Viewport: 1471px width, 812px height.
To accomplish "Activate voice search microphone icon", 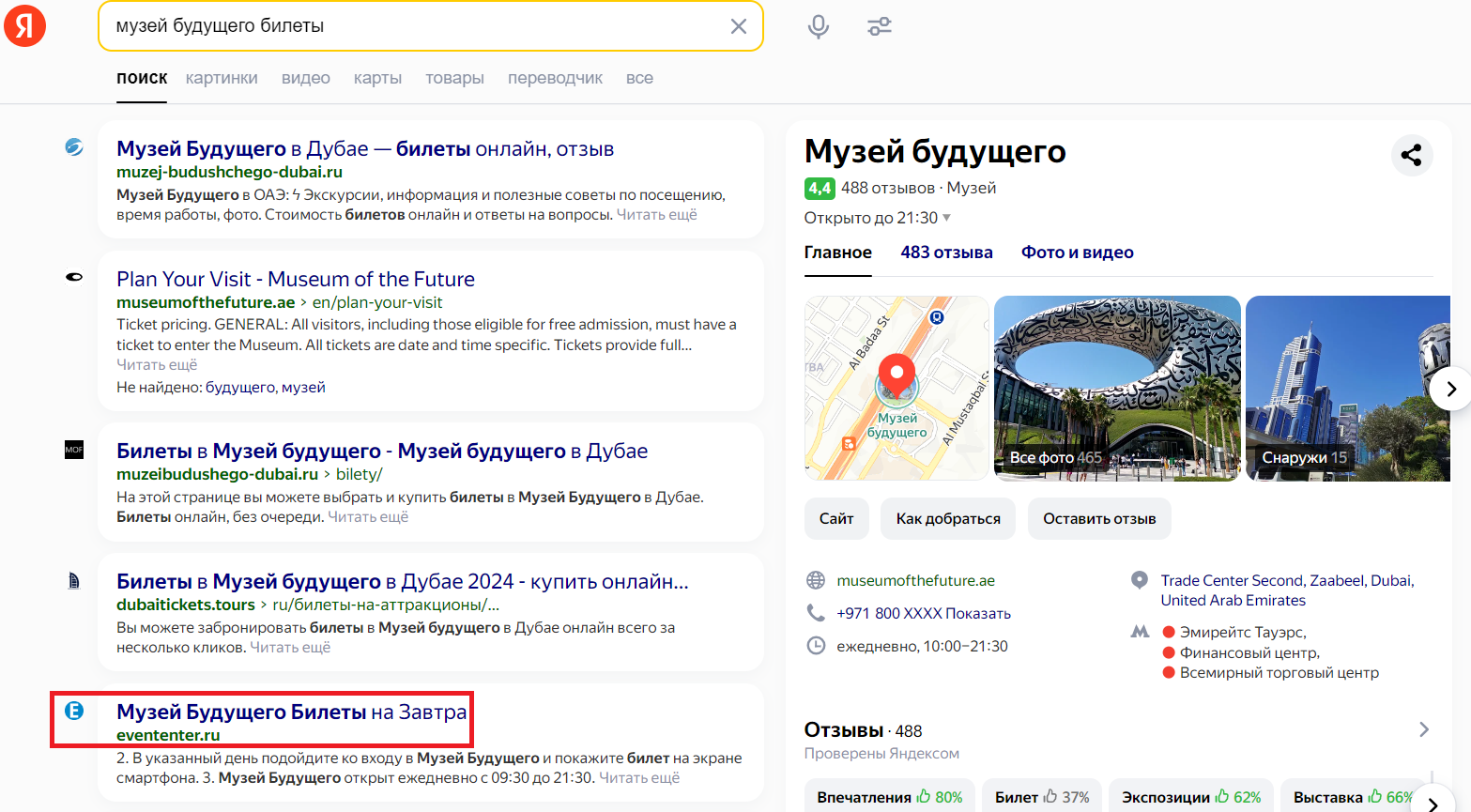I will coord(819,26).
